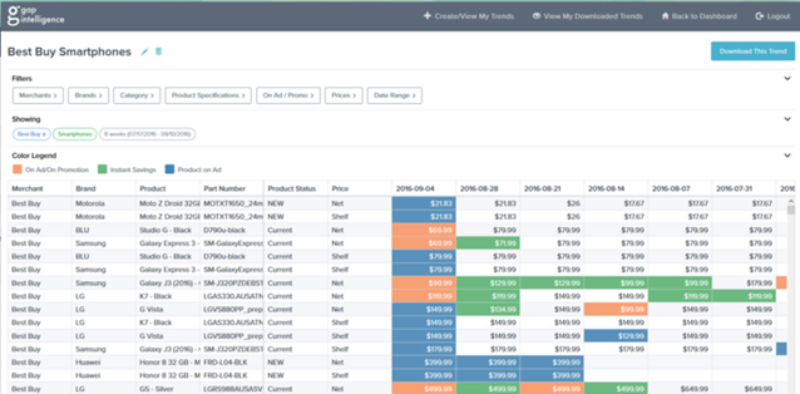This screenshot has height=394, width=800.
Task: Click the 8 weeks date range tag
Action: (x=147, y=134)
